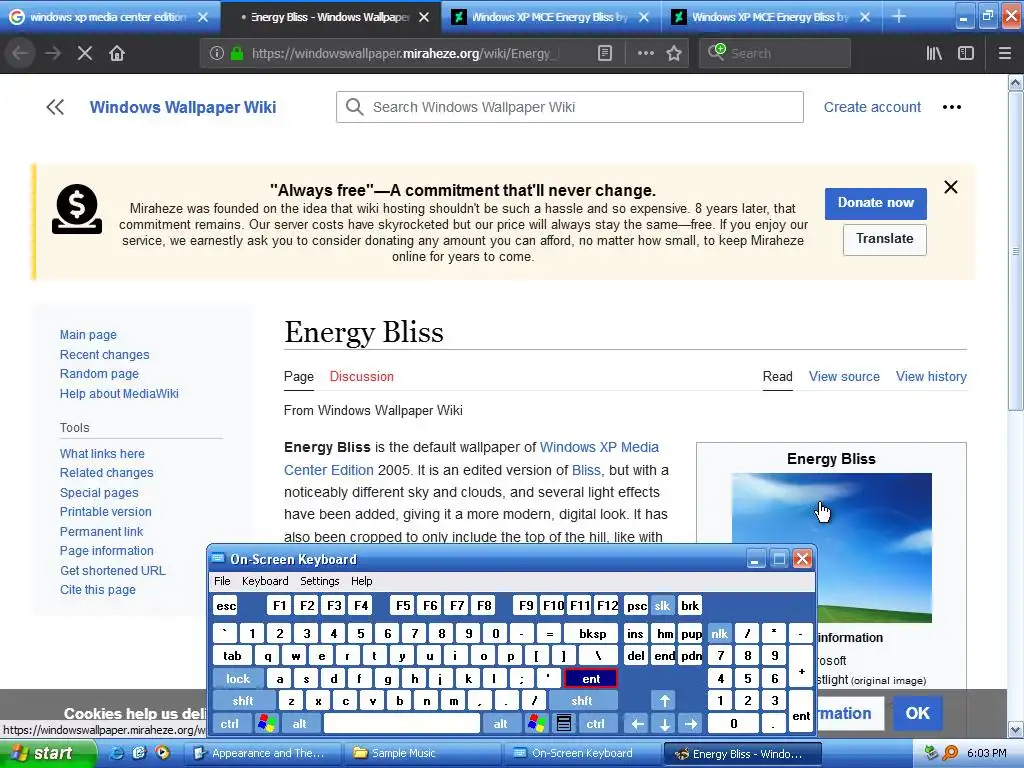Toggle the nlk num lock key
This screenshot has height=768, width=1024.
719,633
